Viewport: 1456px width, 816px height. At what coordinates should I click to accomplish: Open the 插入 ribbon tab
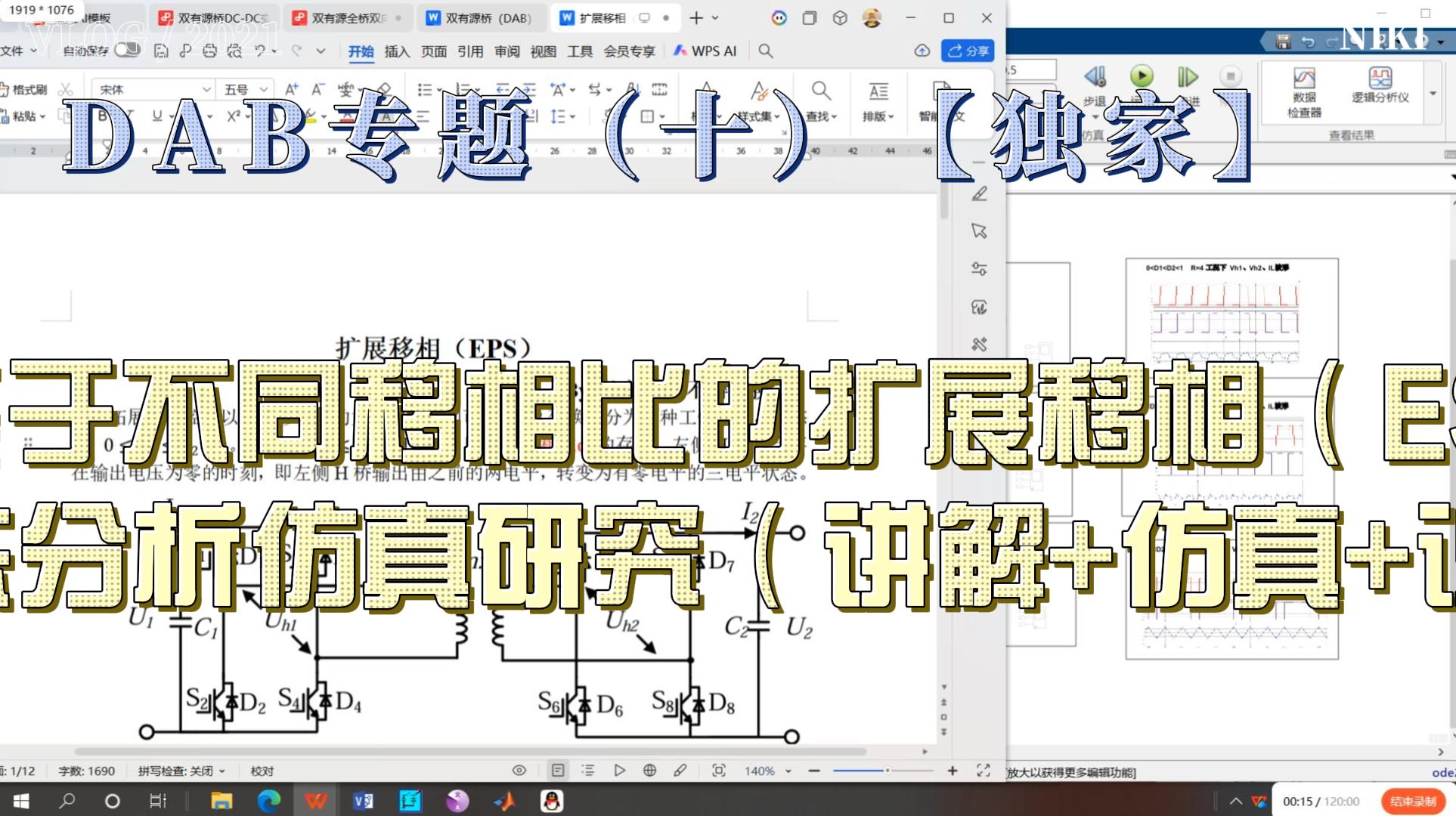(396, 51)
